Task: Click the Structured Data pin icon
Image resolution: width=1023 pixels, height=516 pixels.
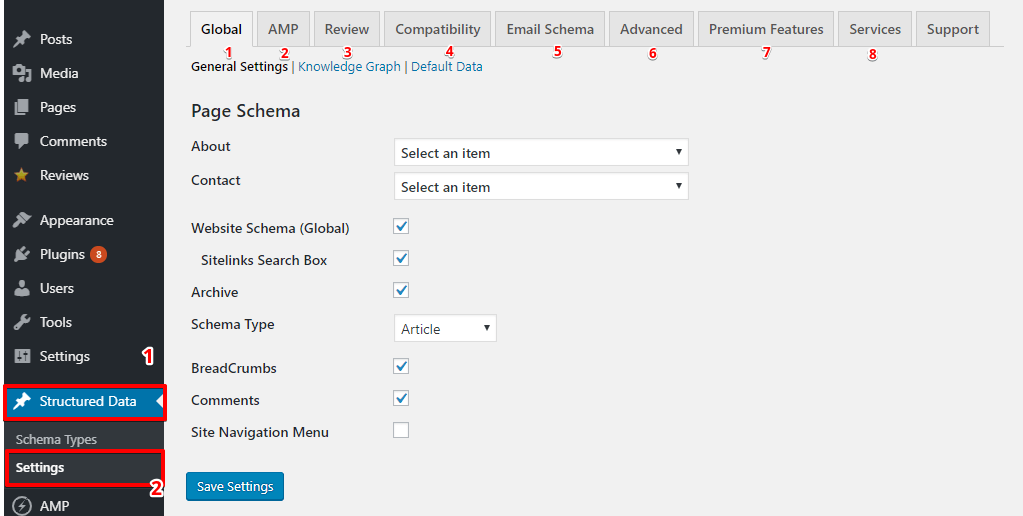Action: [22, 401]
